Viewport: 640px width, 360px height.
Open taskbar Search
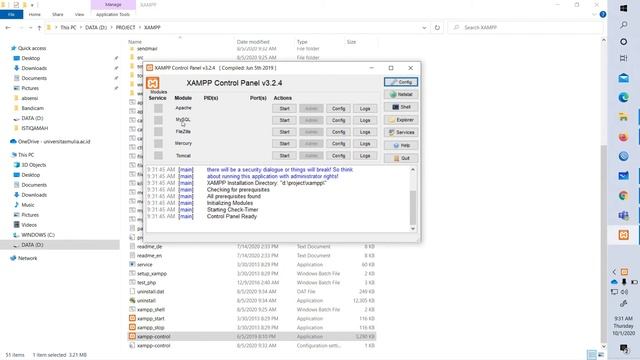coord(623,25)
